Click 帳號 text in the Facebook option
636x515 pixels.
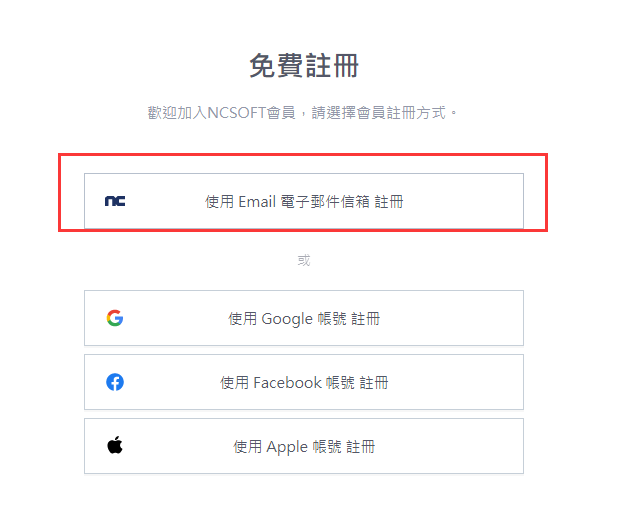(x=340, y=383)
